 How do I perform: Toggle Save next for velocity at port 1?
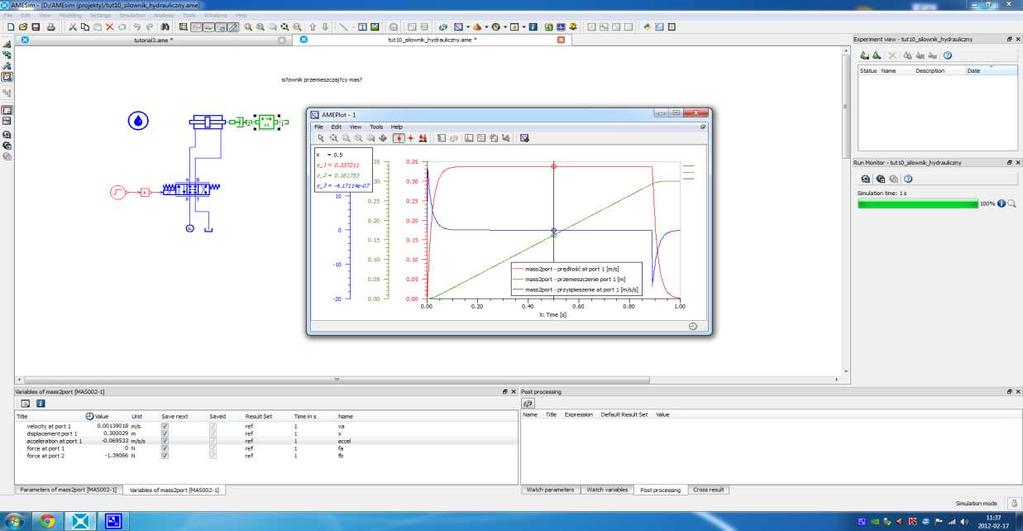[x=164, y=426]
